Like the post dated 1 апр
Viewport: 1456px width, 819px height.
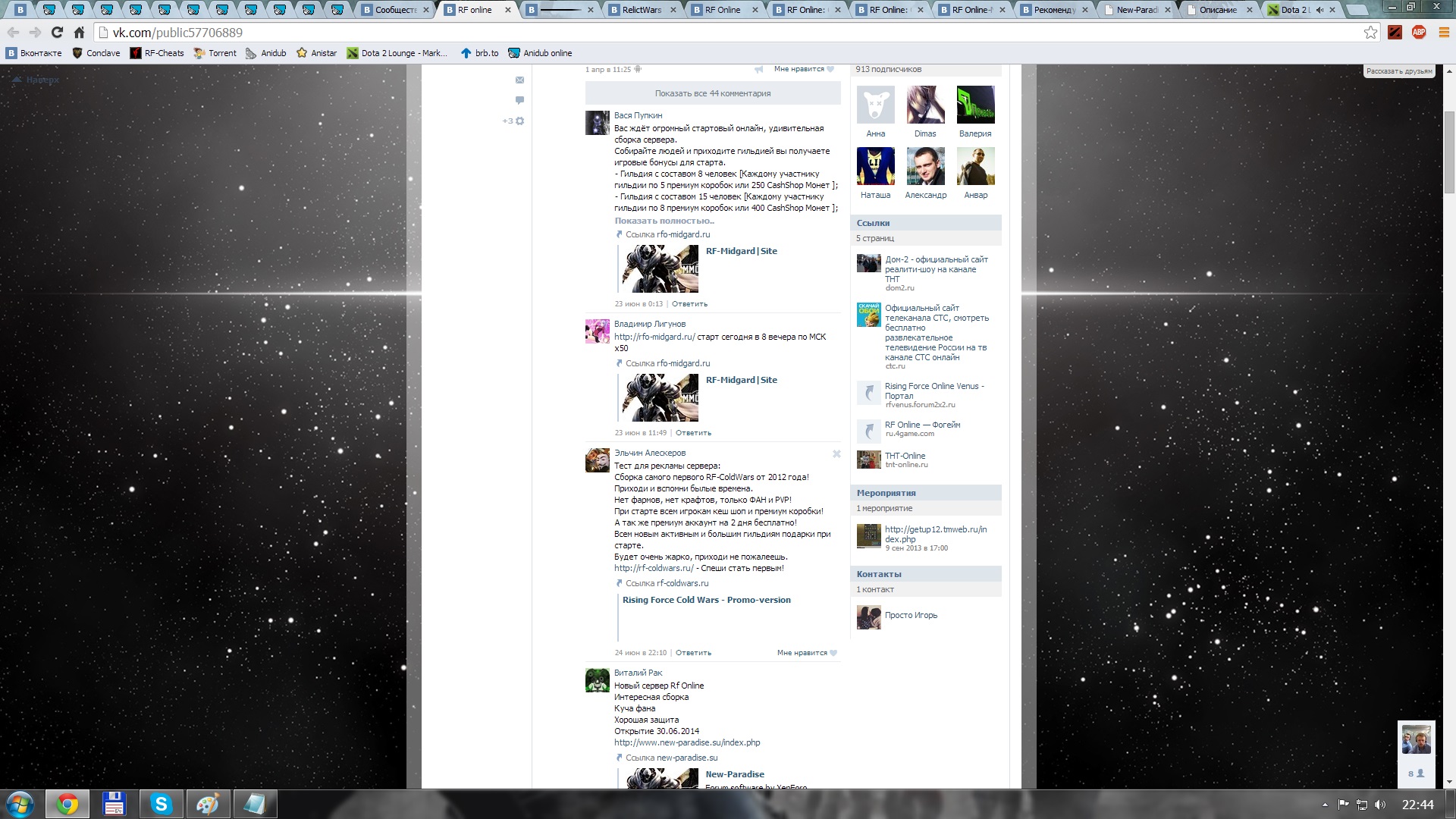click(804, 69)
